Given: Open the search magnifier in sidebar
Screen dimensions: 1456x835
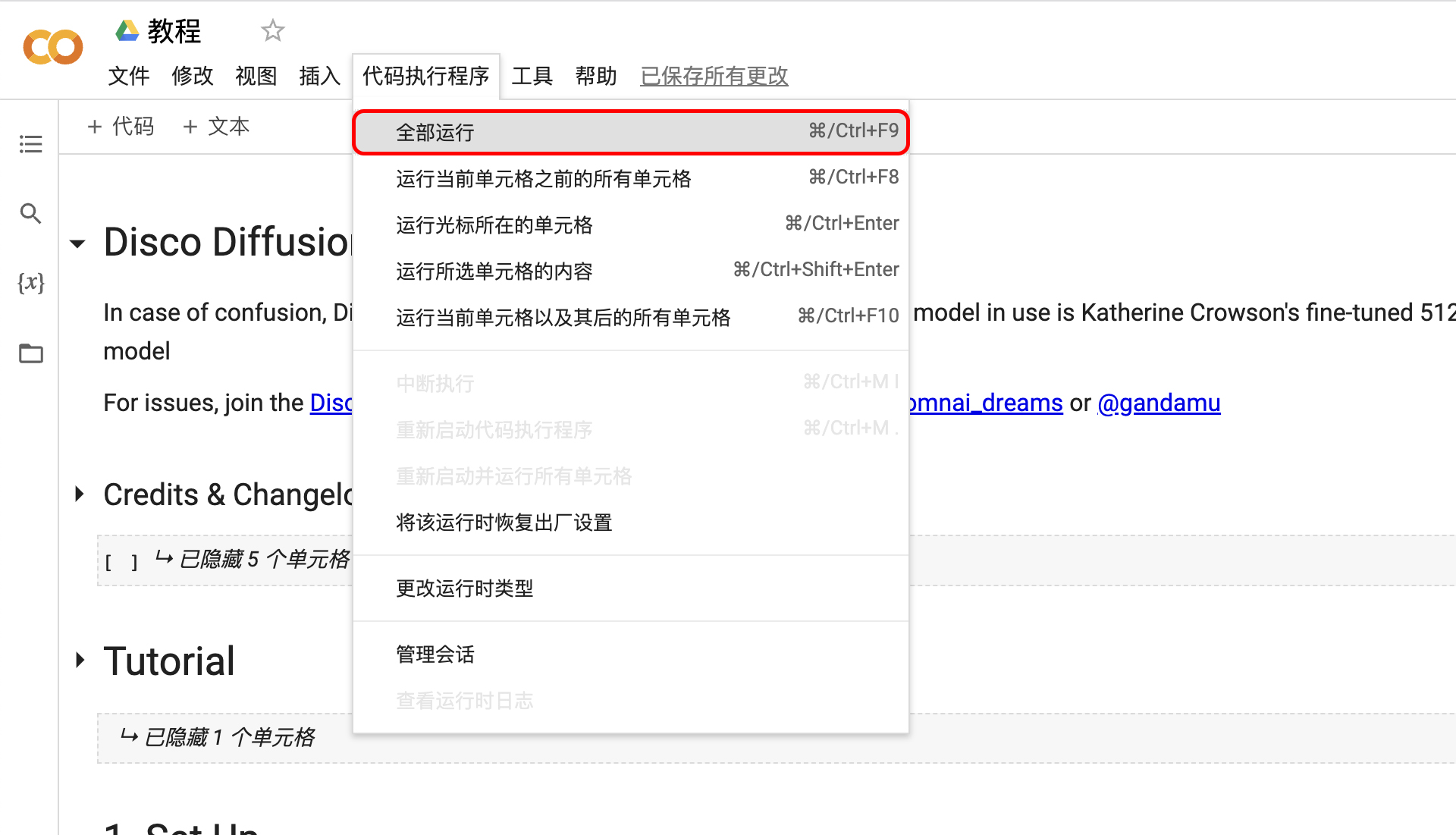Looking at the screenshot, I should (x=30, y=214).
